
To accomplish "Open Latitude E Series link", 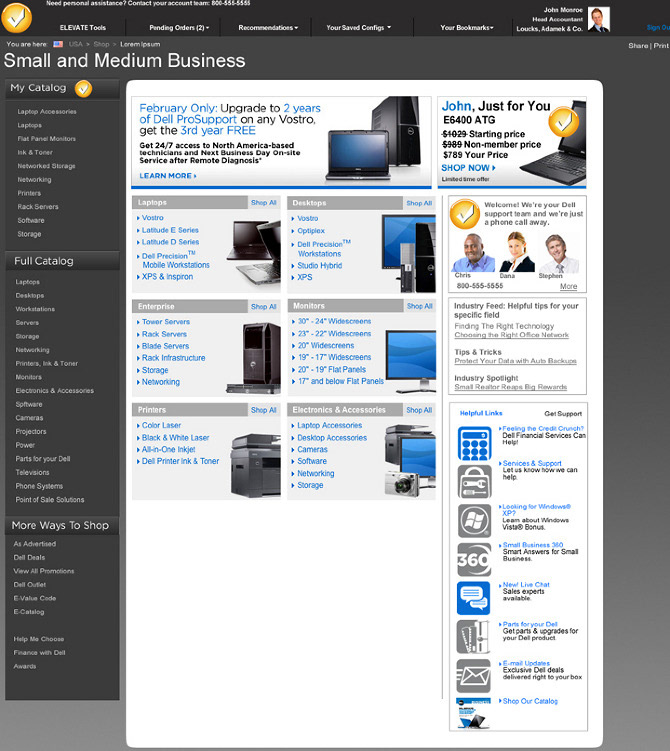I will coord(170,230).
